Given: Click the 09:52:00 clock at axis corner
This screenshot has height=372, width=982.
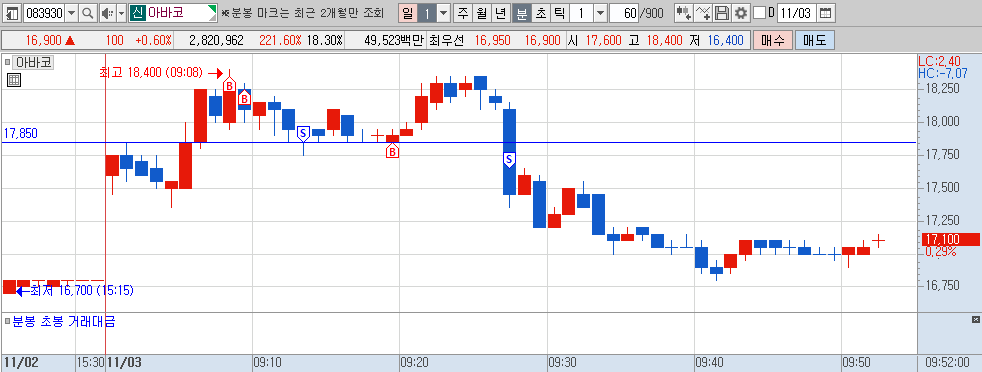Looking at the screenshot, I should [x=948, y=362].
